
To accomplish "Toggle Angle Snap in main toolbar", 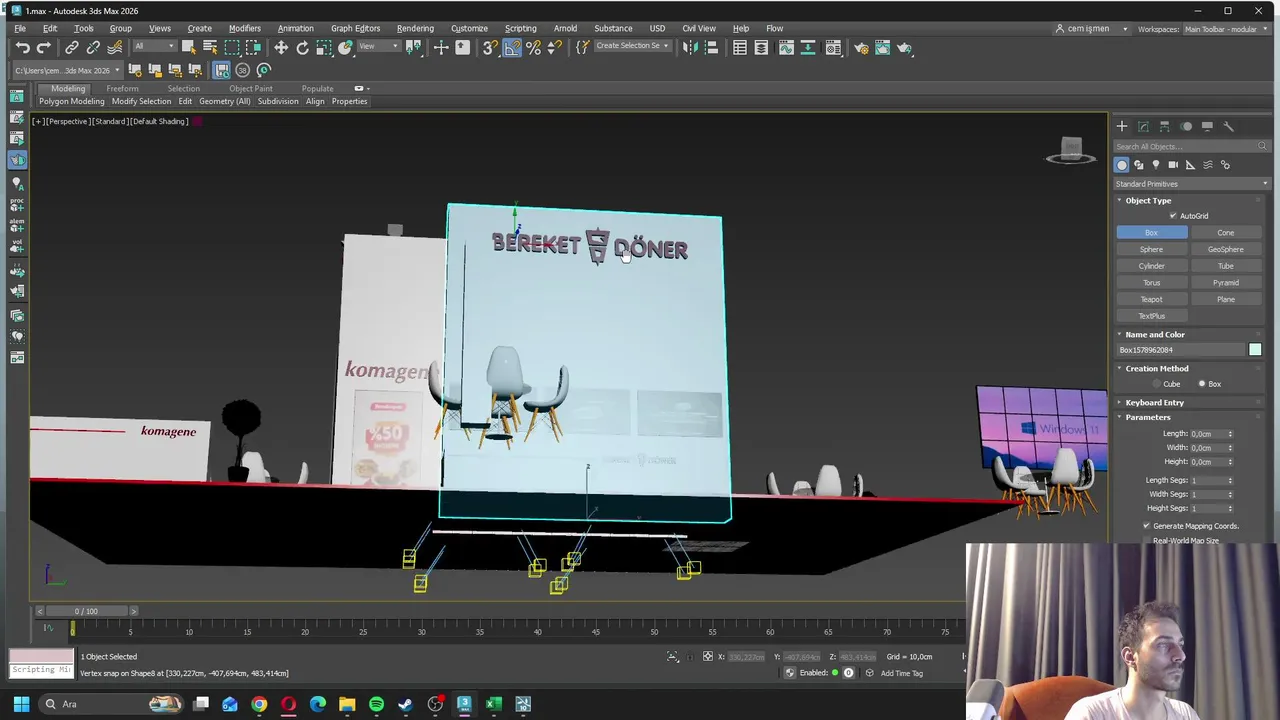I will [512, 48].
